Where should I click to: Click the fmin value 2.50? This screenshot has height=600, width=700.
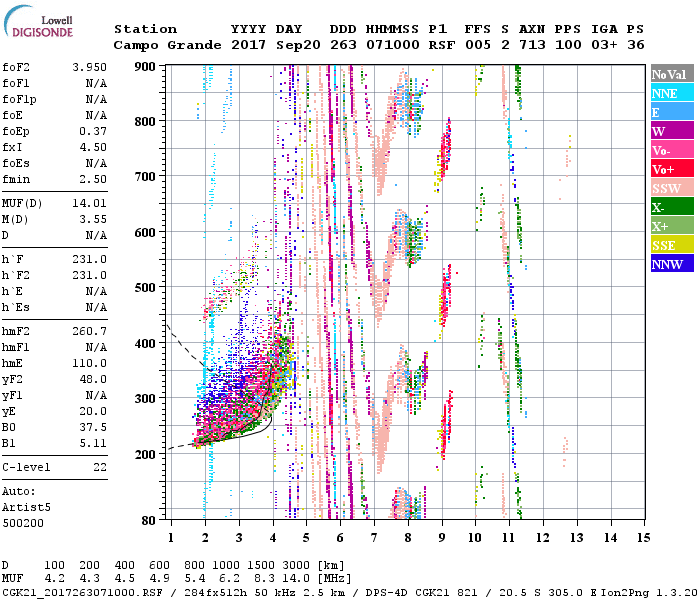pyautogui.click(x=93, y=179)
